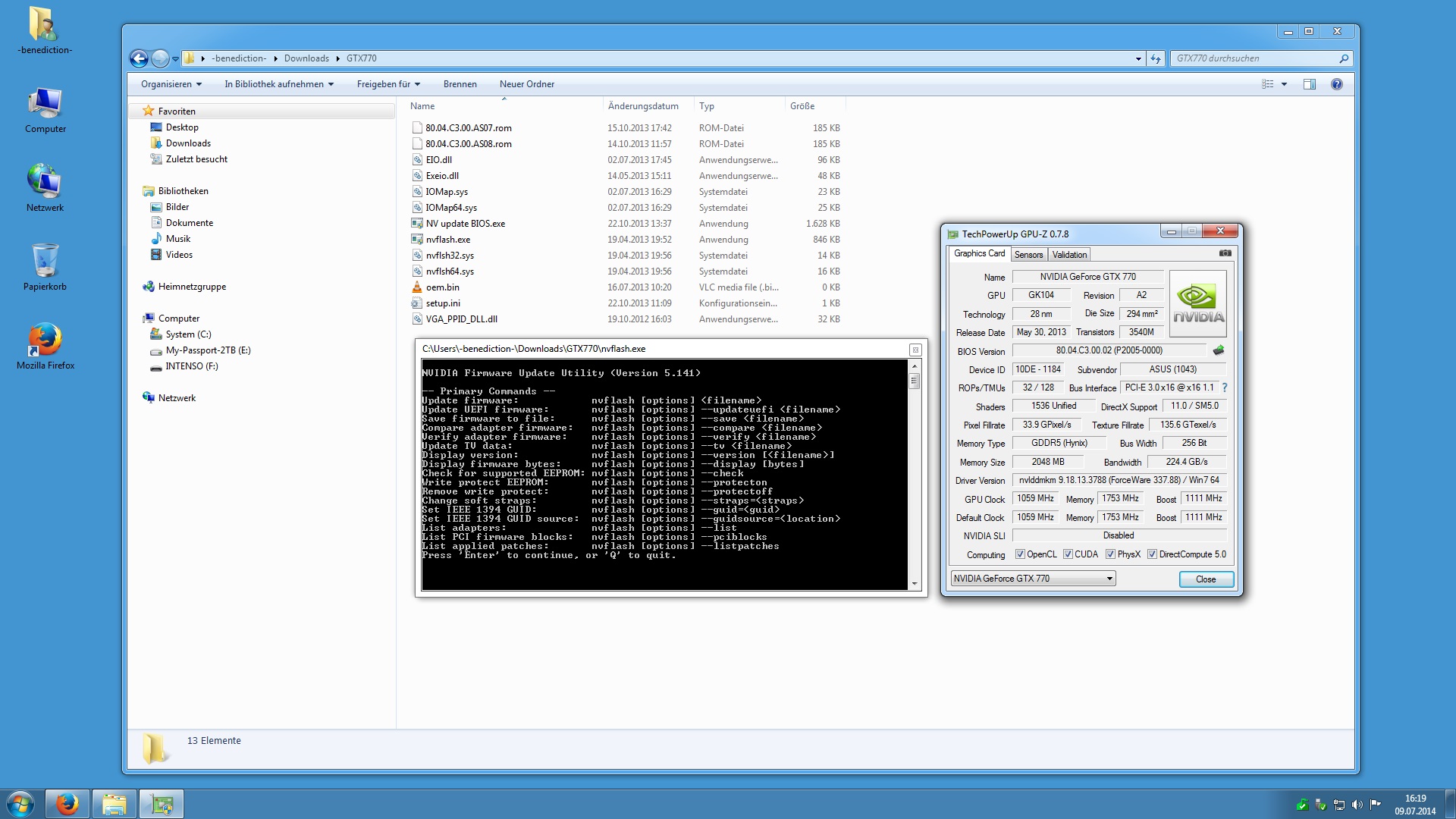The width and height of the screenshot is (1456, 819).
Task: Switch to the Sensors tab
Action: (1028, 255)
